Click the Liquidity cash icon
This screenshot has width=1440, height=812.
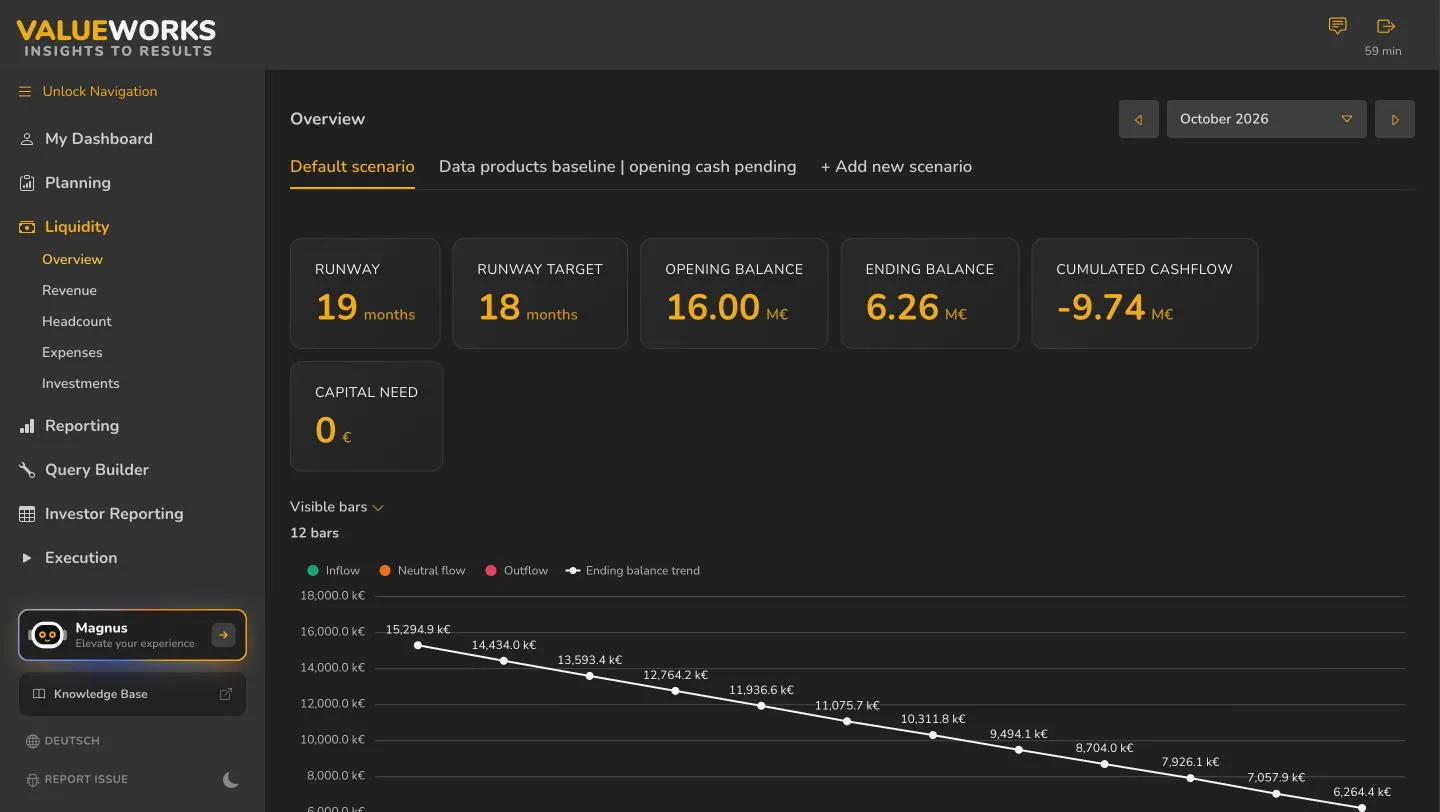pos(27,227)
